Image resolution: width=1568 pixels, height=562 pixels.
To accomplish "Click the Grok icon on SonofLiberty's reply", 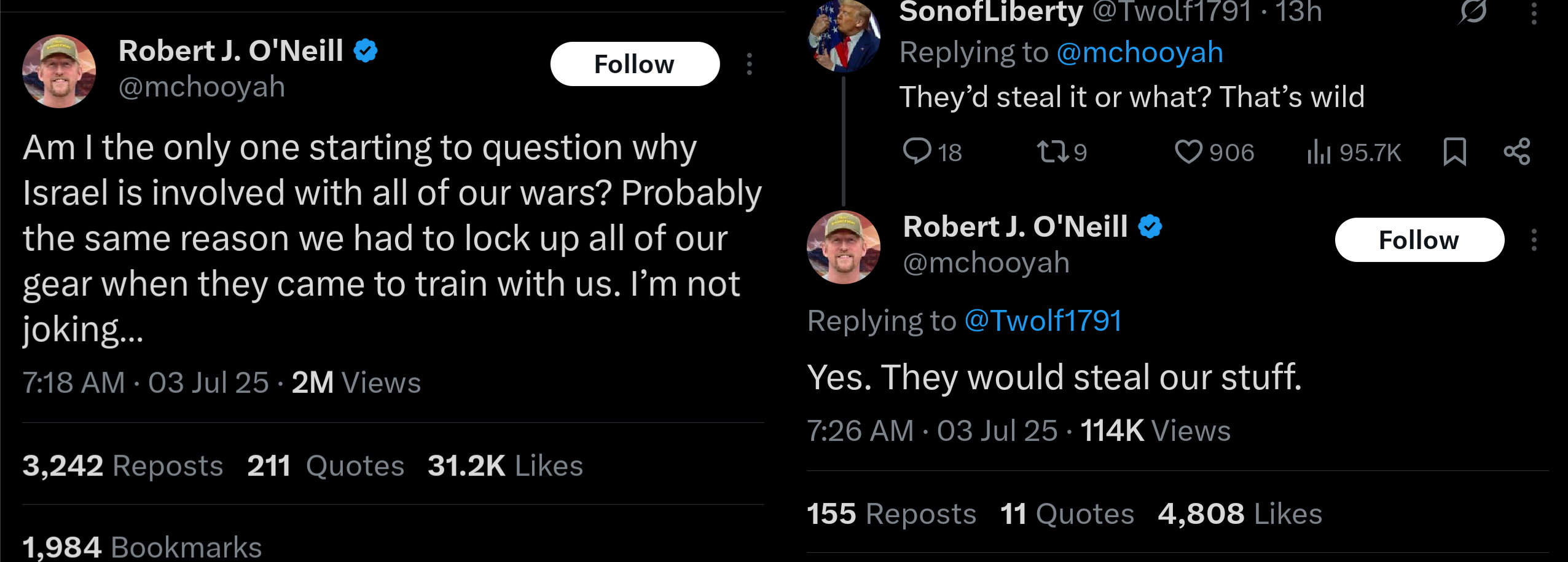I will coord(1472,11).
